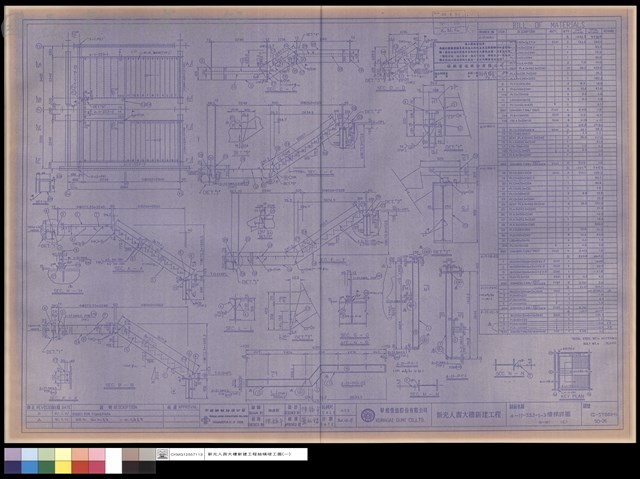Pick the bright yellow calibration swatch

[x=63, y=468]
